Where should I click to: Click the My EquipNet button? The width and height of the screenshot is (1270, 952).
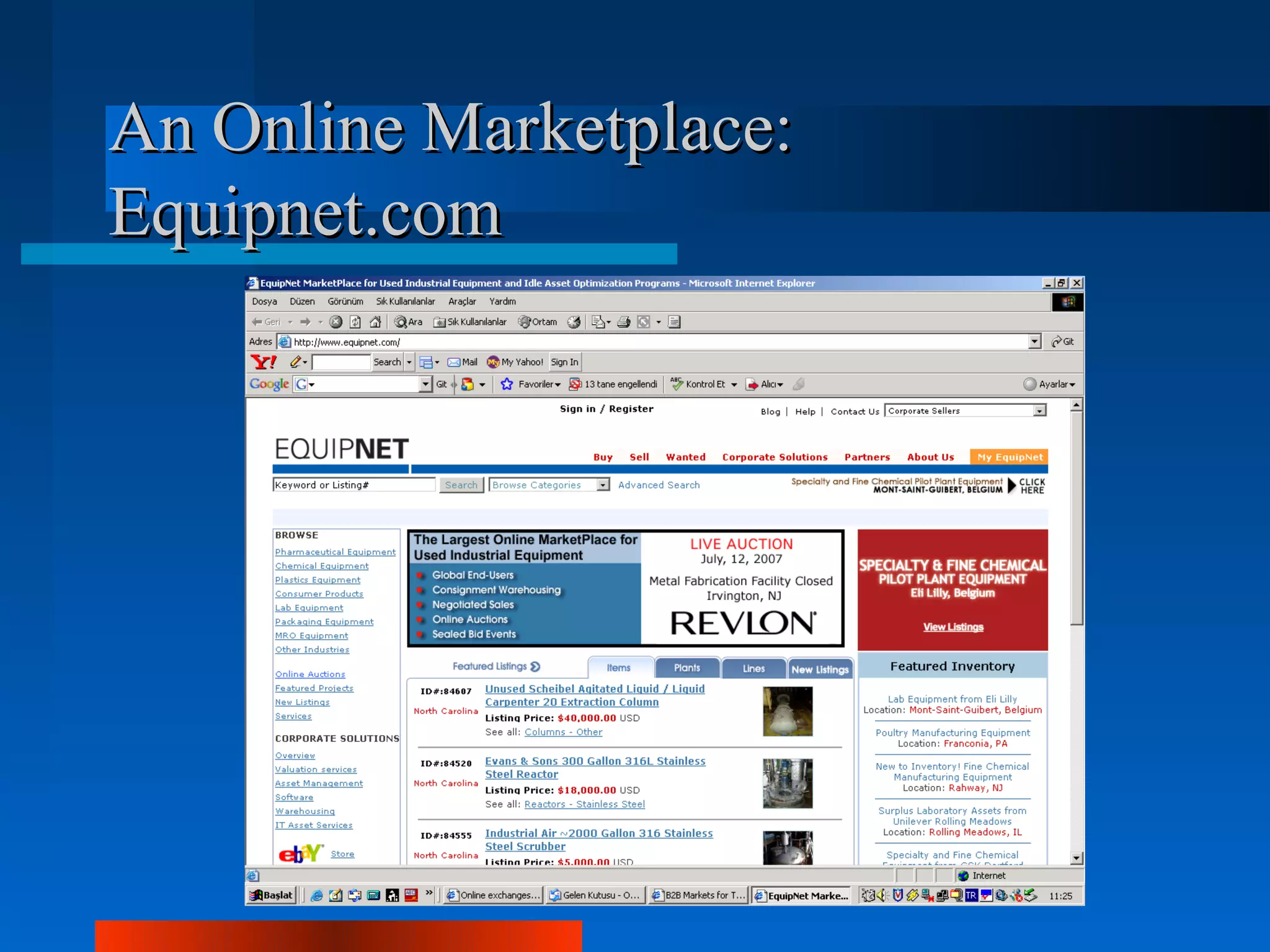pos(1009,457)
